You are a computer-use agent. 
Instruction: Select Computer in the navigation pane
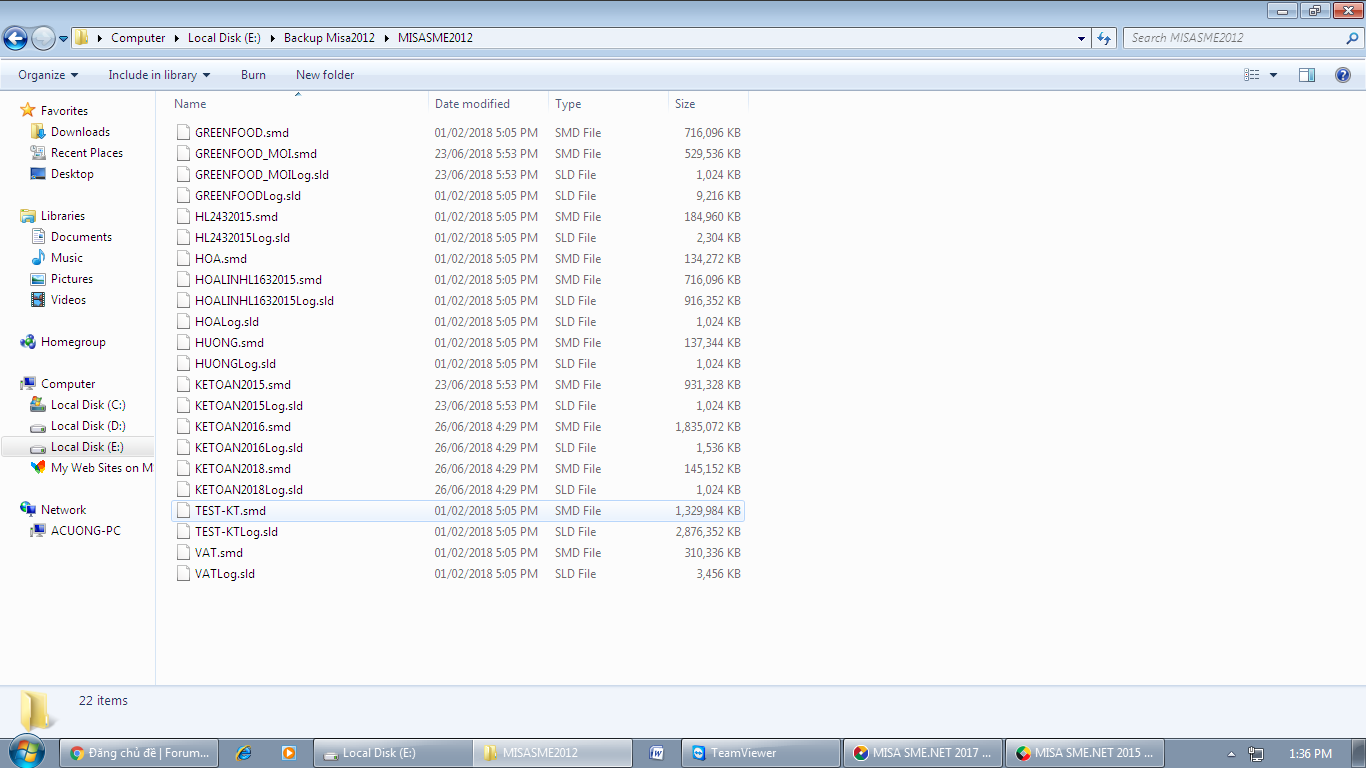pyautogui.click(x=68, y=384)
